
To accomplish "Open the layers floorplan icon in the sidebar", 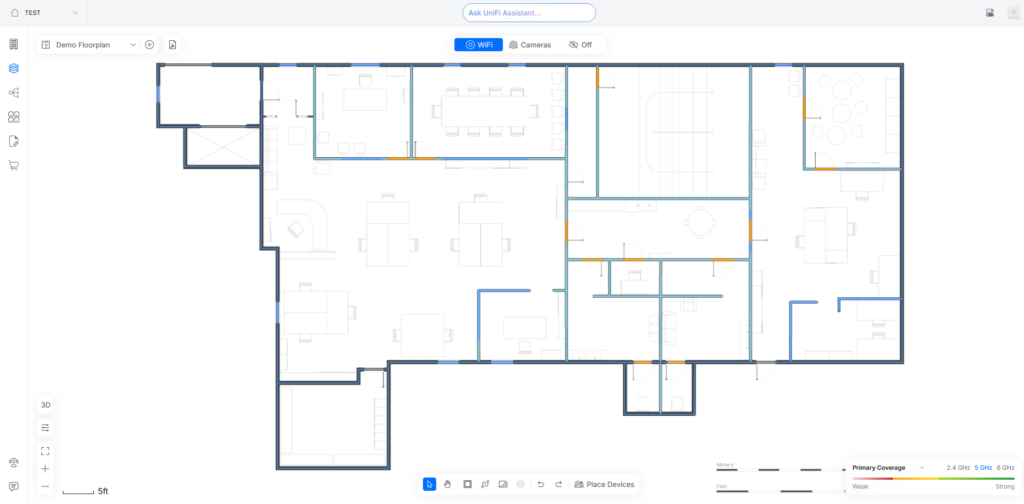I will click(14, 69).
